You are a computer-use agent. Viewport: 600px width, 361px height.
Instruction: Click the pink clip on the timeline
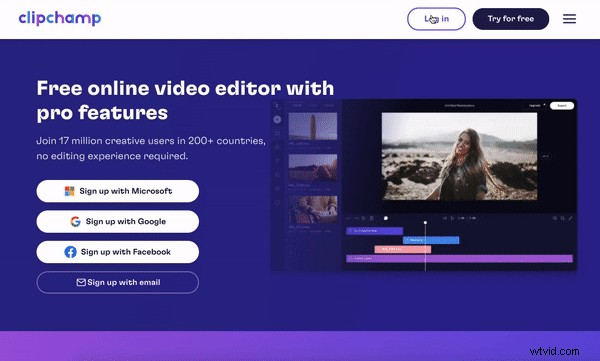point(403,249)
